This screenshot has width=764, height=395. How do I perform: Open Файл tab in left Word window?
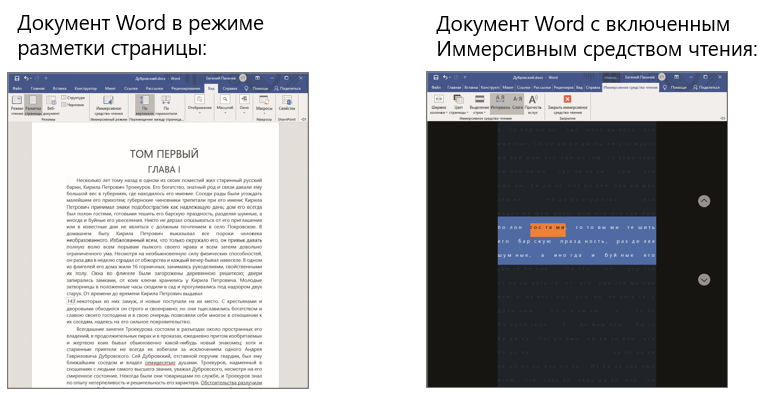(17, 89)
